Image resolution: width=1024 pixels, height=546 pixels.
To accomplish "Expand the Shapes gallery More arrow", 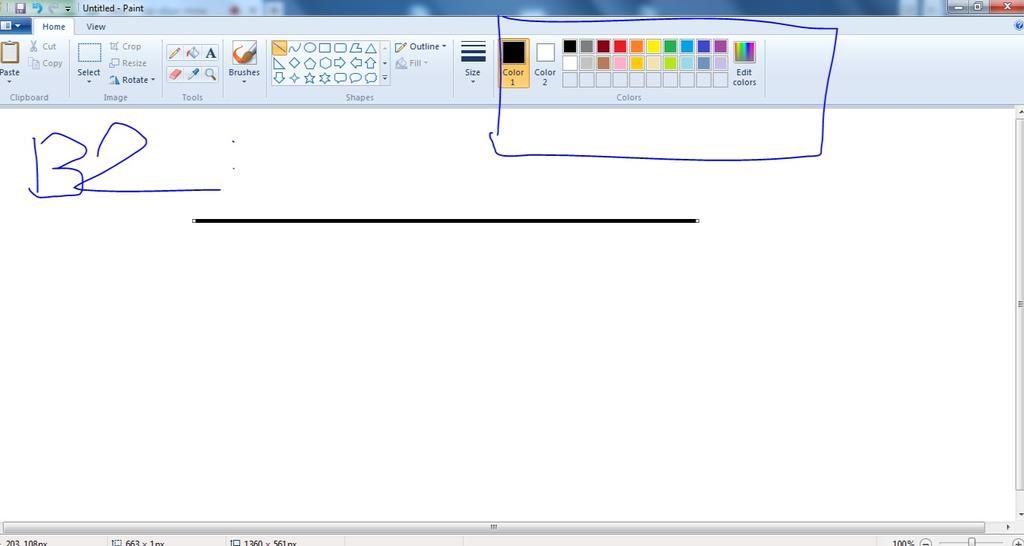I will coord(385,78).
